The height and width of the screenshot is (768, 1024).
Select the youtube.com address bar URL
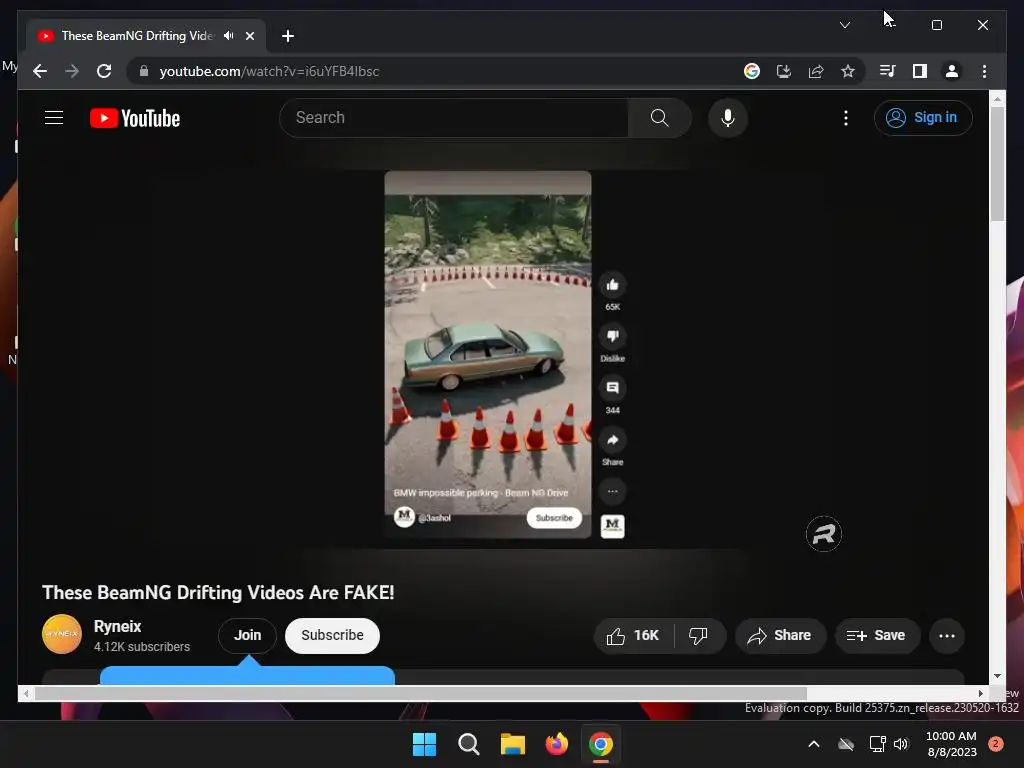pos(269,71)
